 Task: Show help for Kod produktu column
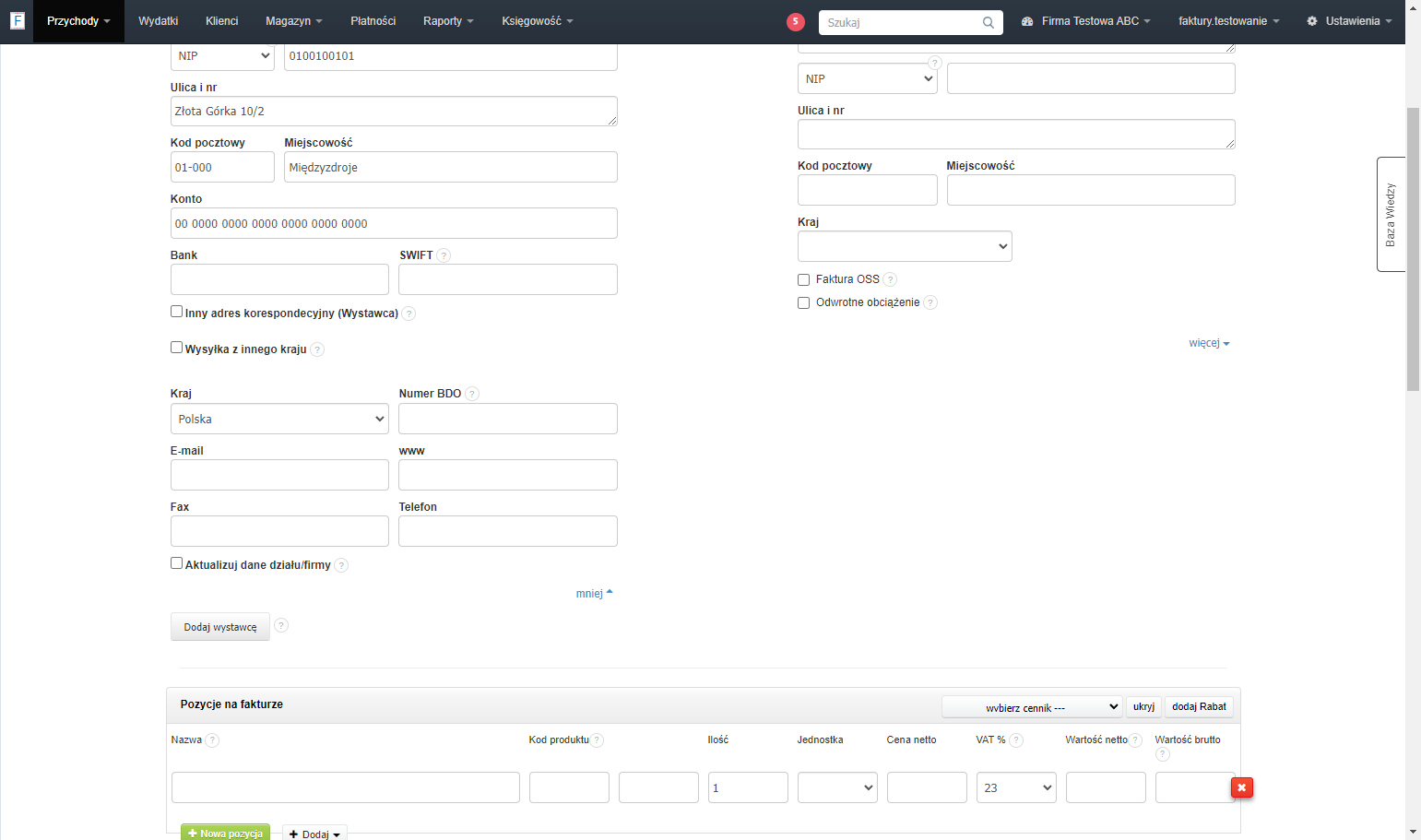(x=598, y=739)
